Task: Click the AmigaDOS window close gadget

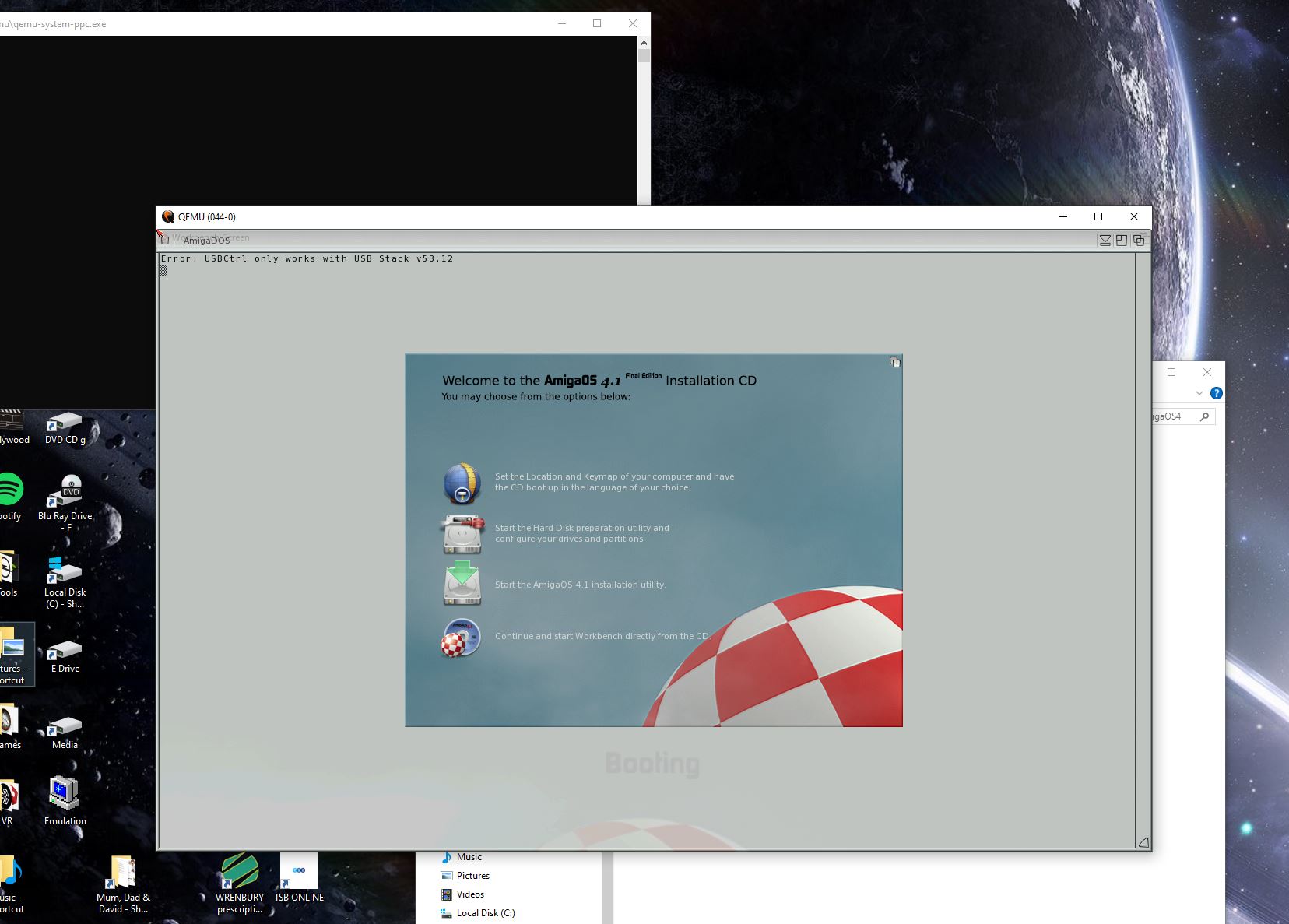Action: [x=165, y=240]
